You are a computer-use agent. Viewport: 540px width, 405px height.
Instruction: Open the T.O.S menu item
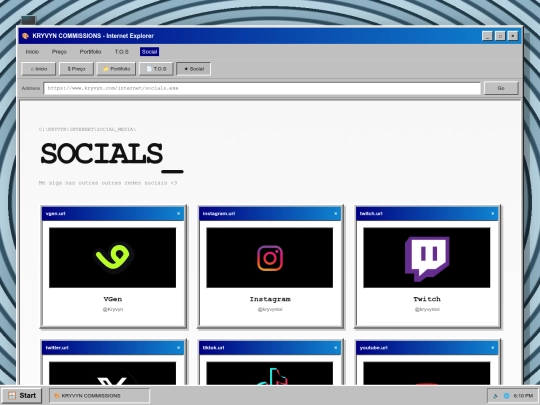click(122, 52)
